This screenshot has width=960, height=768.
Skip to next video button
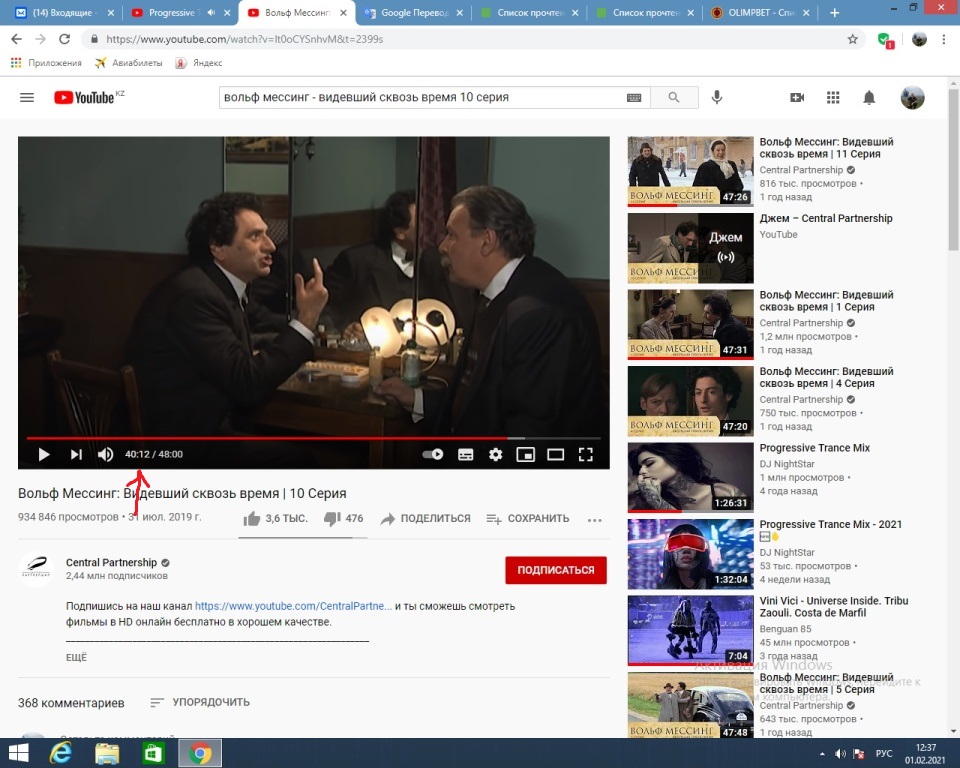pyautogui.click(x=76, y=454)
